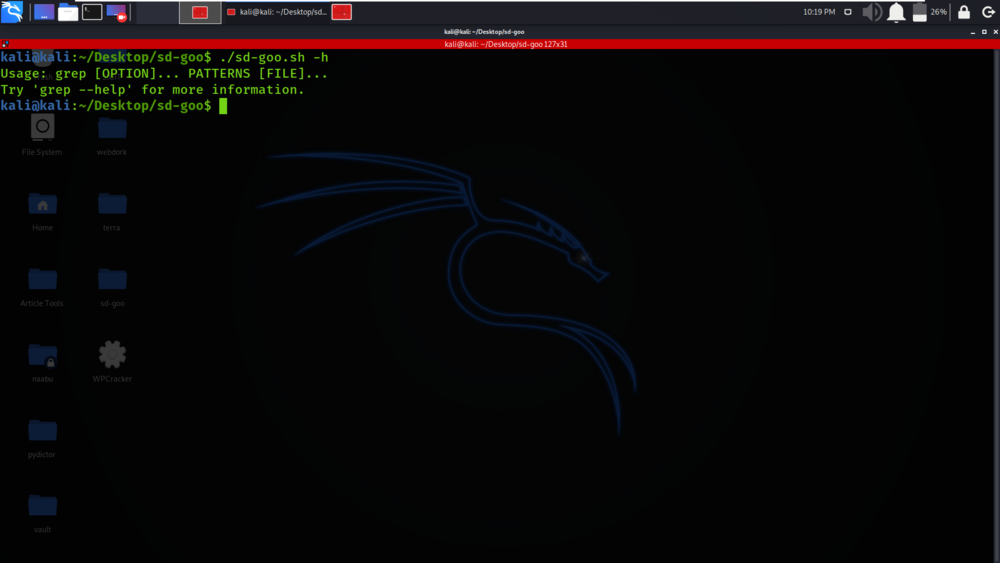1000x563 pixels.
Task: Open the pydictor desktop folder
Action: coord(42,438)
